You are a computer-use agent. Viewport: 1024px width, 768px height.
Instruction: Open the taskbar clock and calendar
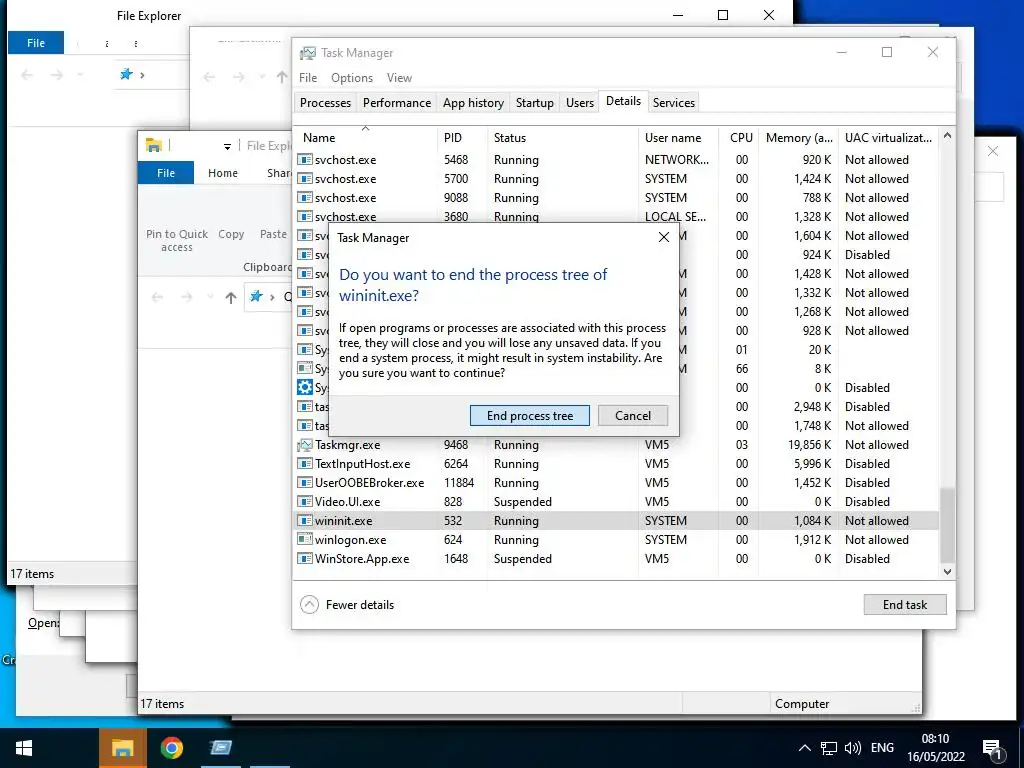935,748
